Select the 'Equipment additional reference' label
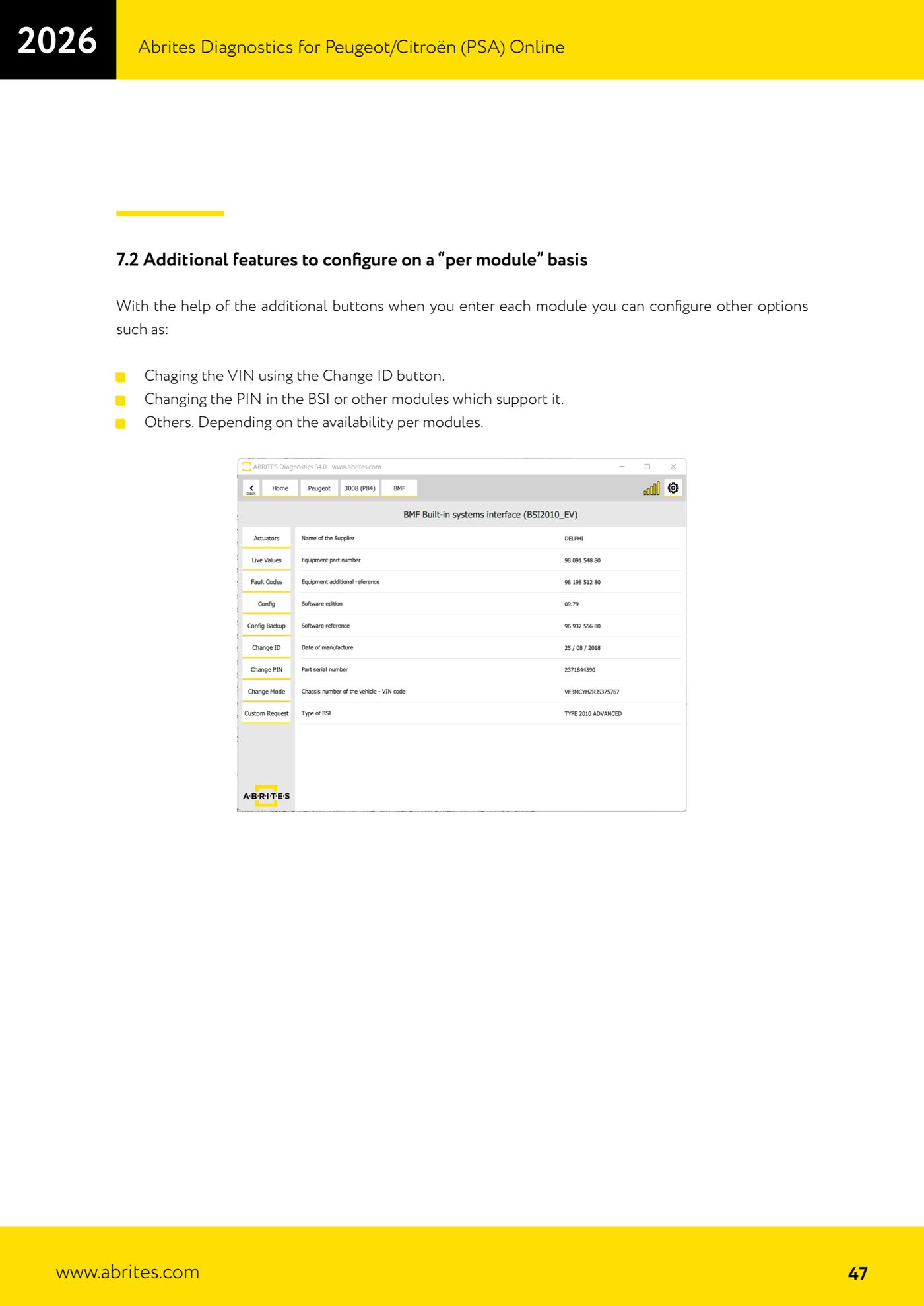Screen dimensions: 924x1306 click(x=341, y=582)
